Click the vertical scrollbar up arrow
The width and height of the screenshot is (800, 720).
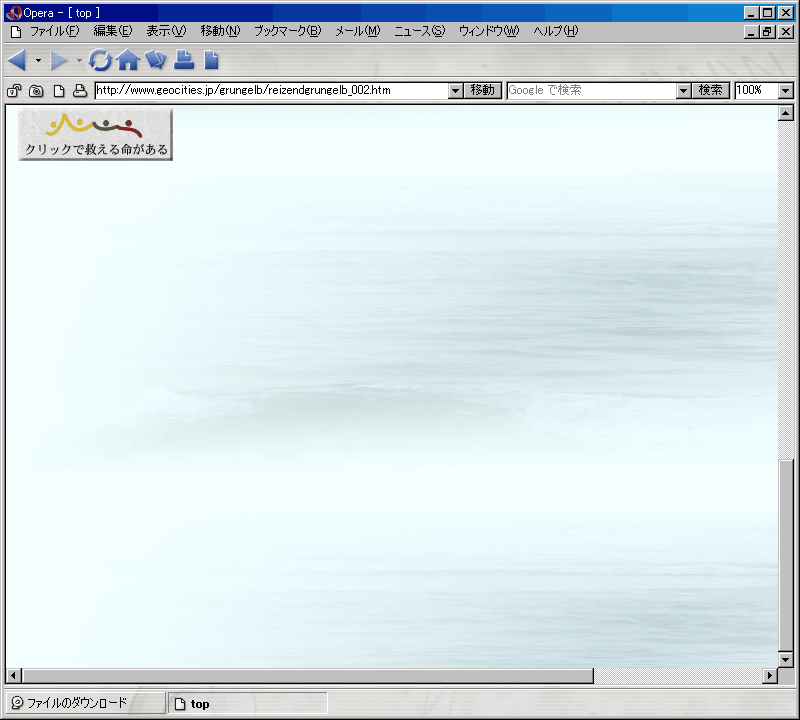[786, 113]
